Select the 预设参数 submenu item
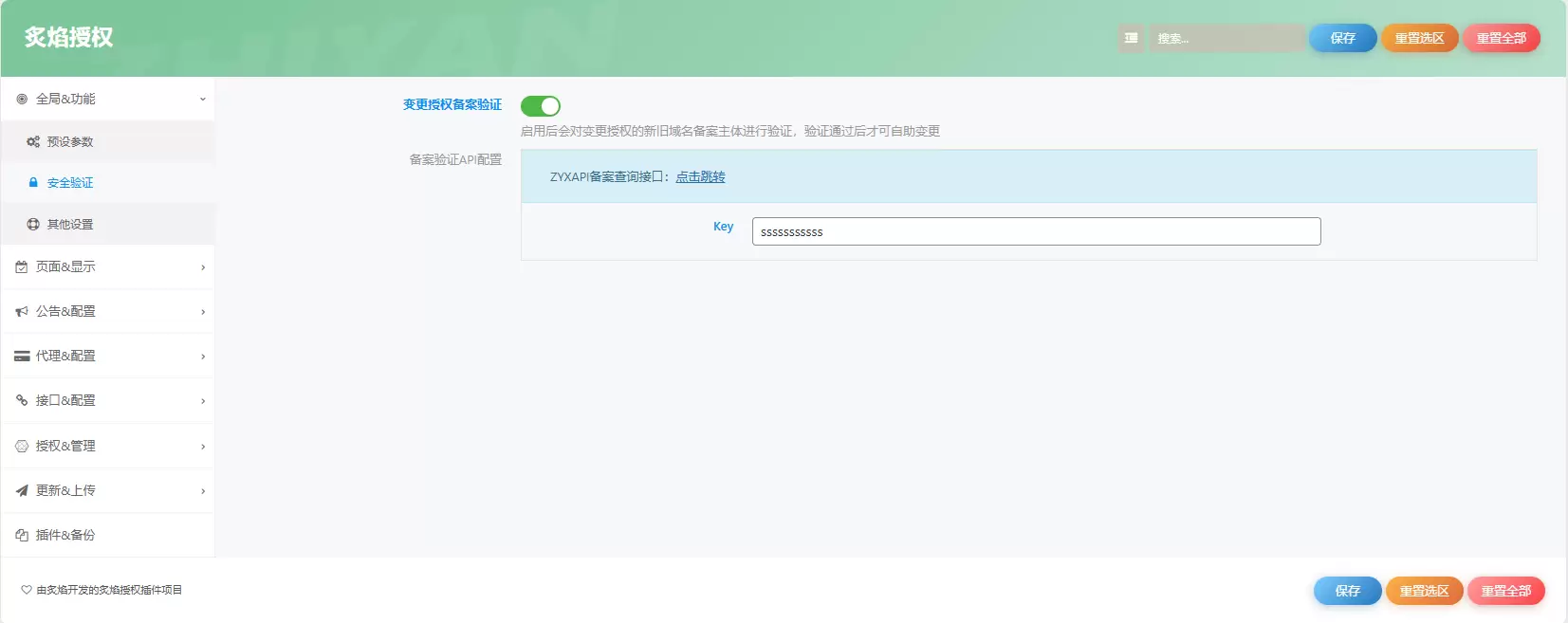The width and height of the screenshot is (1568, 623). tap(108, 141)
